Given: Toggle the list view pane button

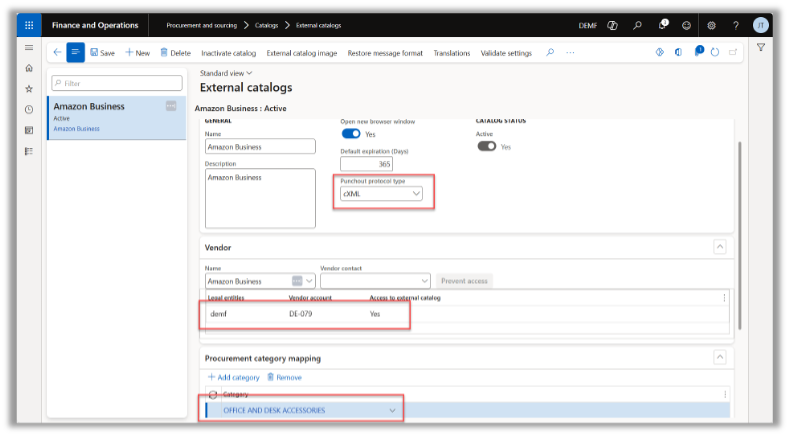Looking at the screenshot, I should [76, 52].
